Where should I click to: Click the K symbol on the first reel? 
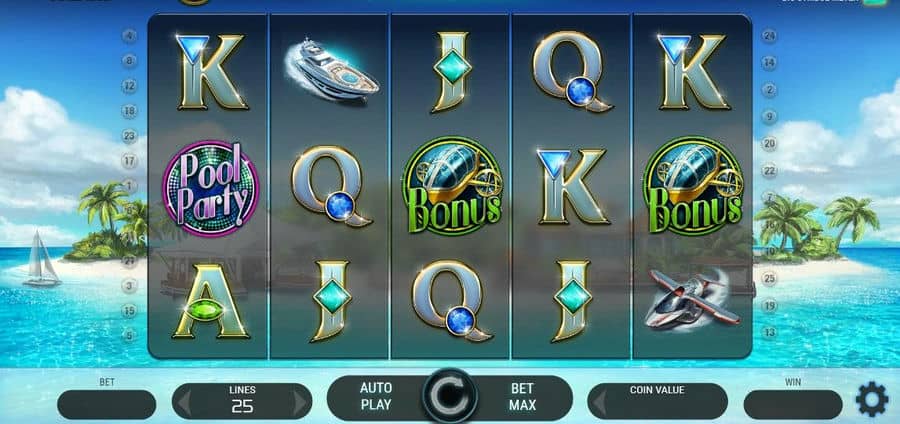pos(210,71)
